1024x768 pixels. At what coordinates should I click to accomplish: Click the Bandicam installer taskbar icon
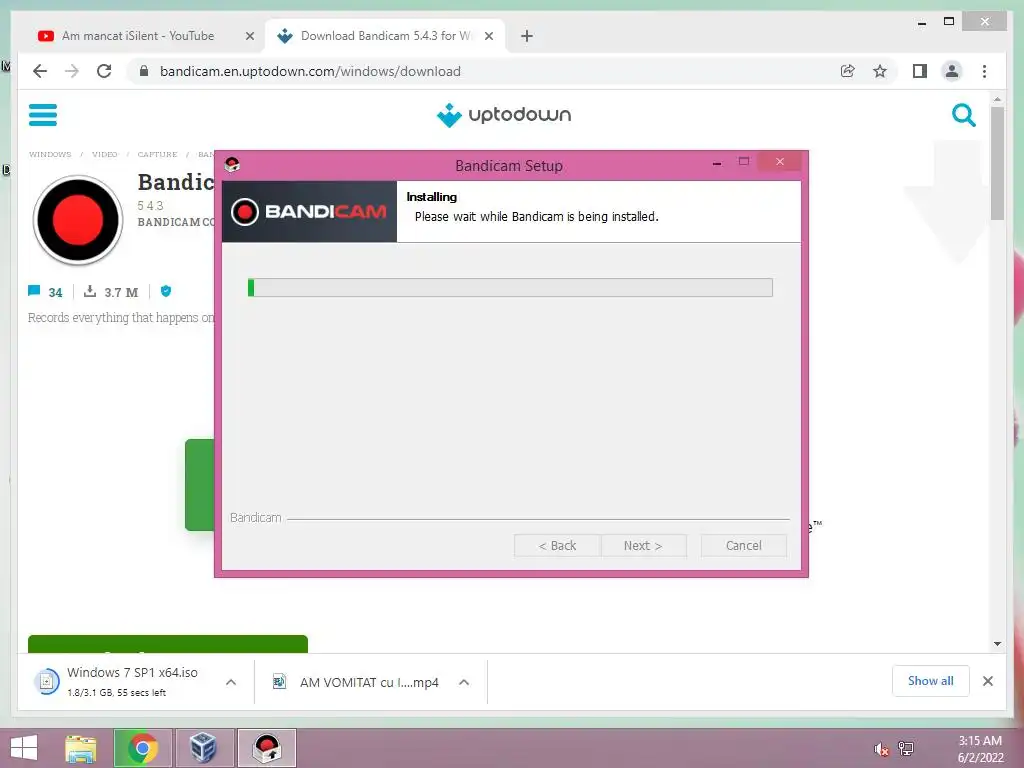coord(267,748)
